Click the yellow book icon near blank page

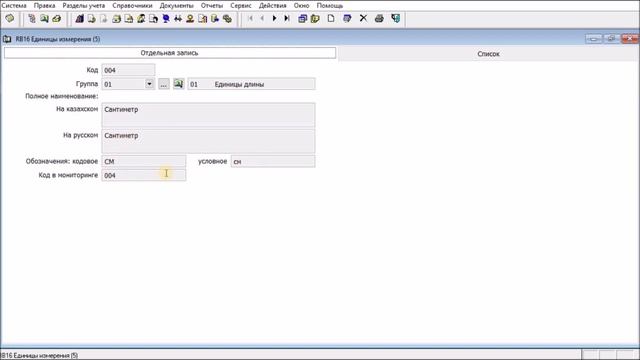tap(315, 19)
